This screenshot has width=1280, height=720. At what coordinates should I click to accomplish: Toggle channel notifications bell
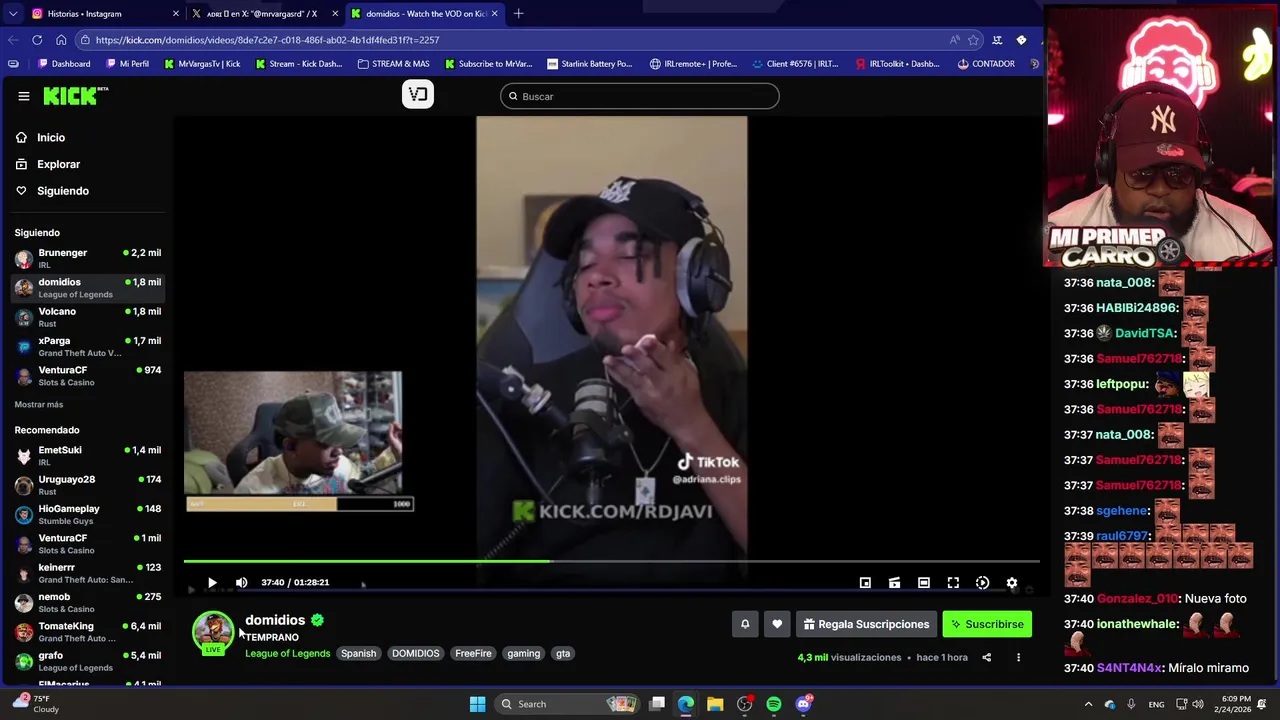pos(745,624)
